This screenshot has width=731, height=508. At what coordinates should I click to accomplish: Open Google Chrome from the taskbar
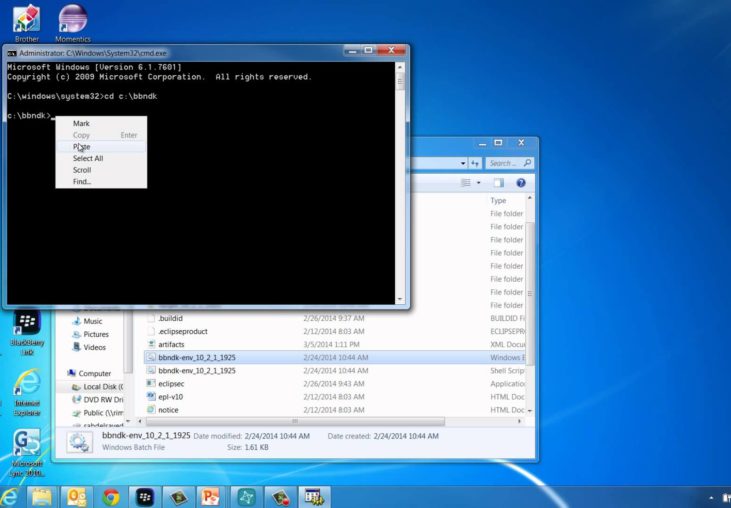(x=110, y=496)
